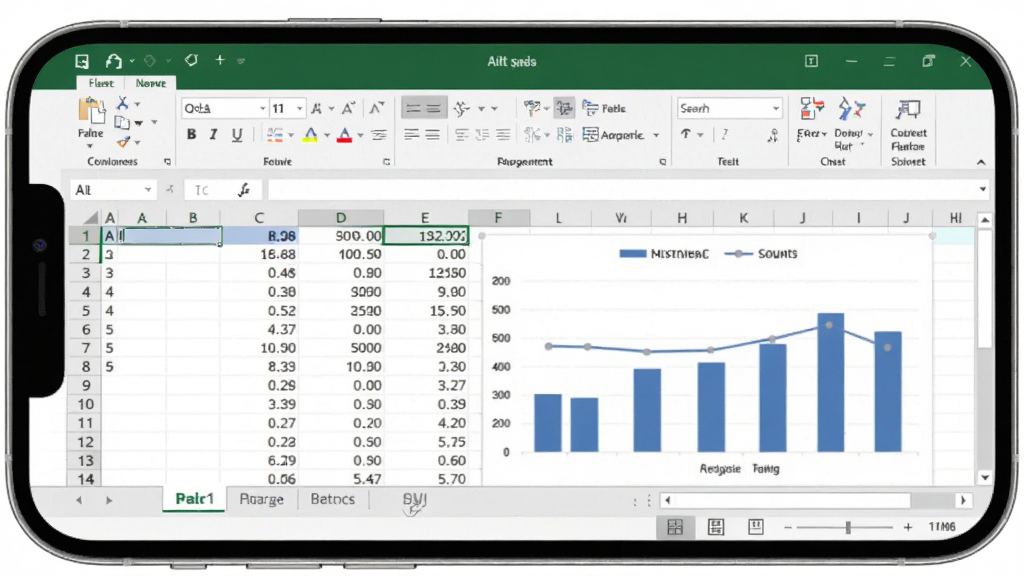The image size is (1024, 576).
Task: Select the Palr1 sheet tab
Action: click(x=194, y=500)
